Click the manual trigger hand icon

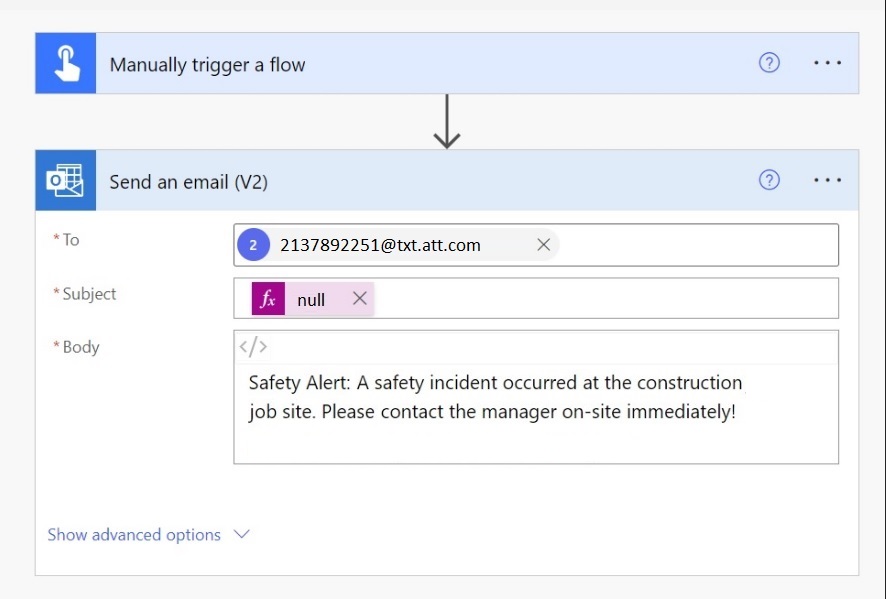[66, 63]
